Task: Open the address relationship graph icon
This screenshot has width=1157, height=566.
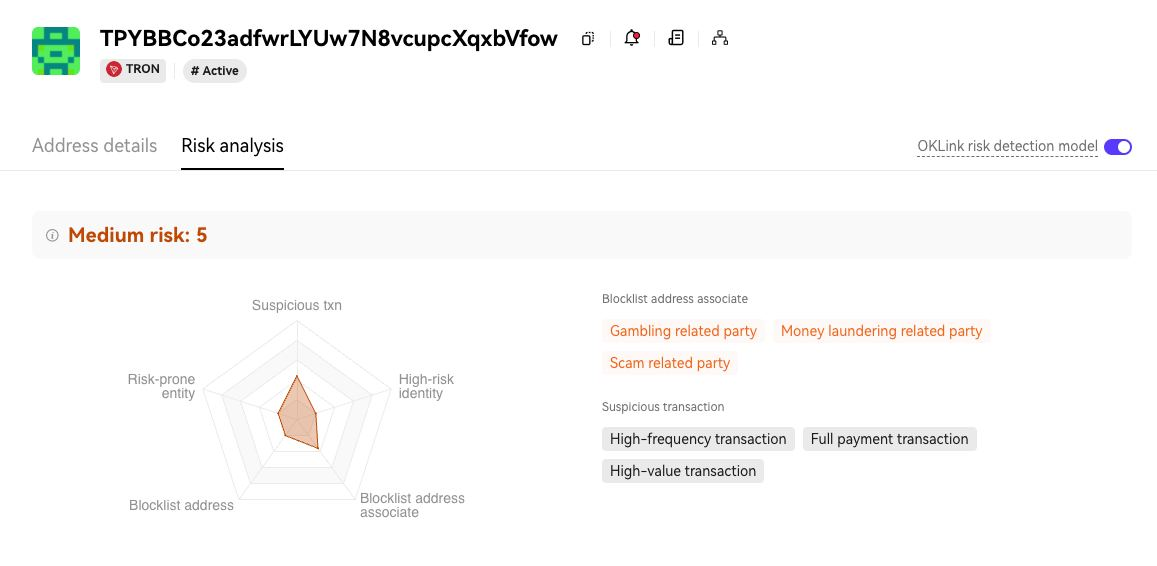Action: click(720, 39)
